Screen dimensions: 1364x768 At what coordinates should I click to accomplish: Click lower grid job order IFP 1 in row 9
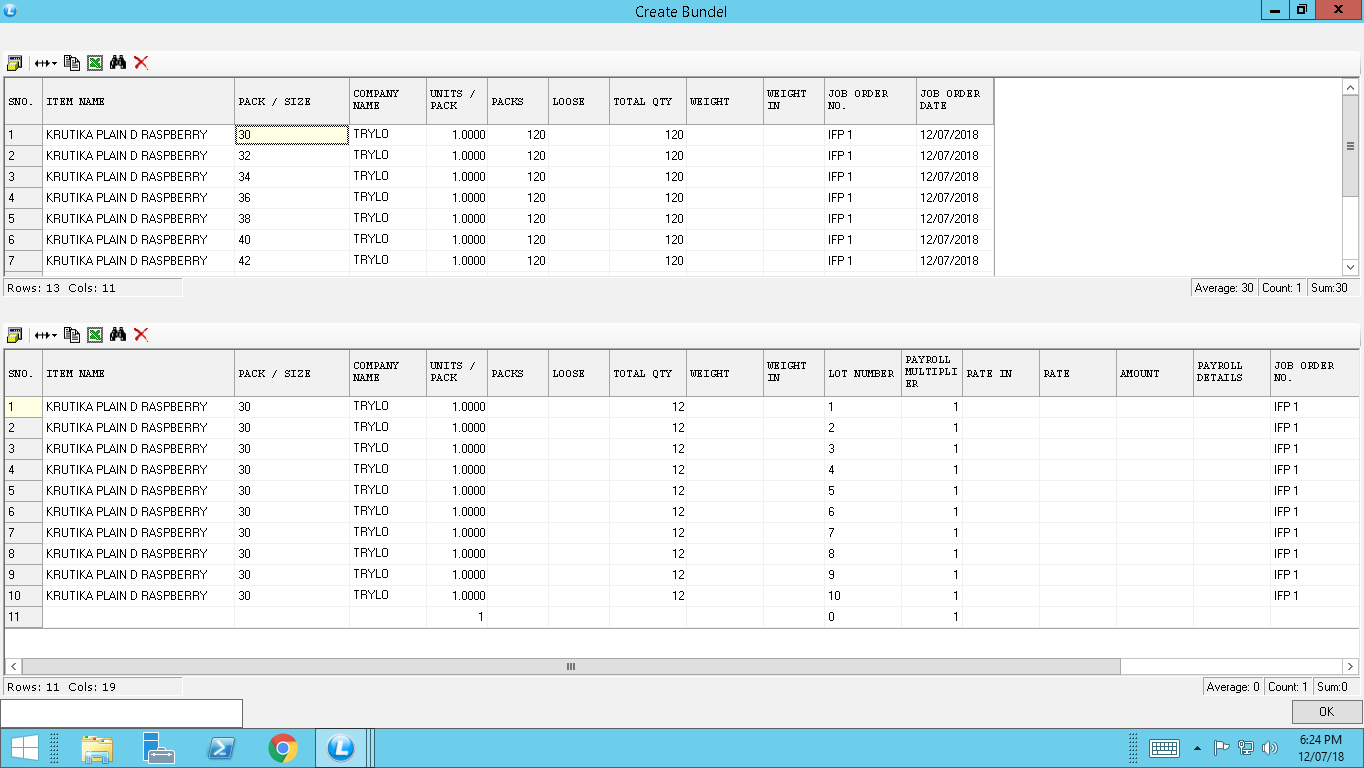1315,575
